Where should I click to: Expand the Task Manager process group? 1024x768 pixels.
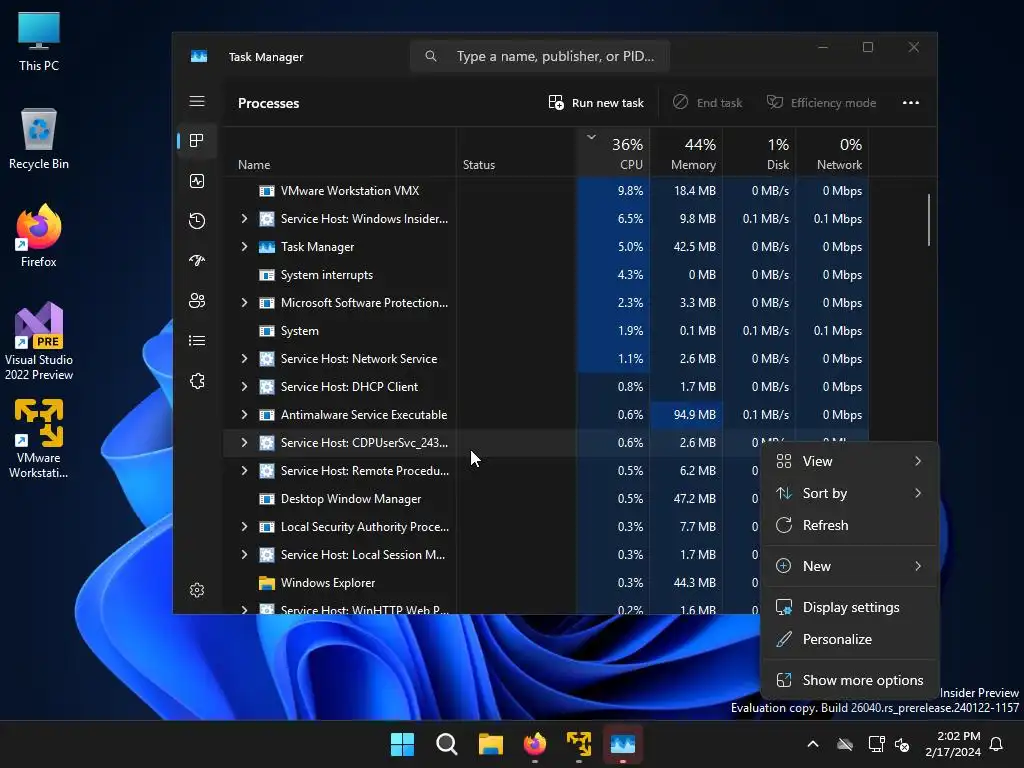(x=244, y=247)
